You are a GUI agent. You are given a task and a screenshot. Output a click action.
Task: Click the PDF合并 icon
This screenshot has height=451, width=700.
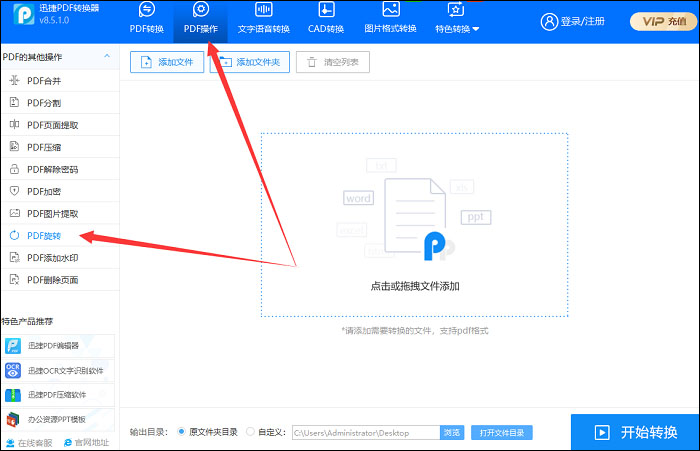(x=14, y=80)
